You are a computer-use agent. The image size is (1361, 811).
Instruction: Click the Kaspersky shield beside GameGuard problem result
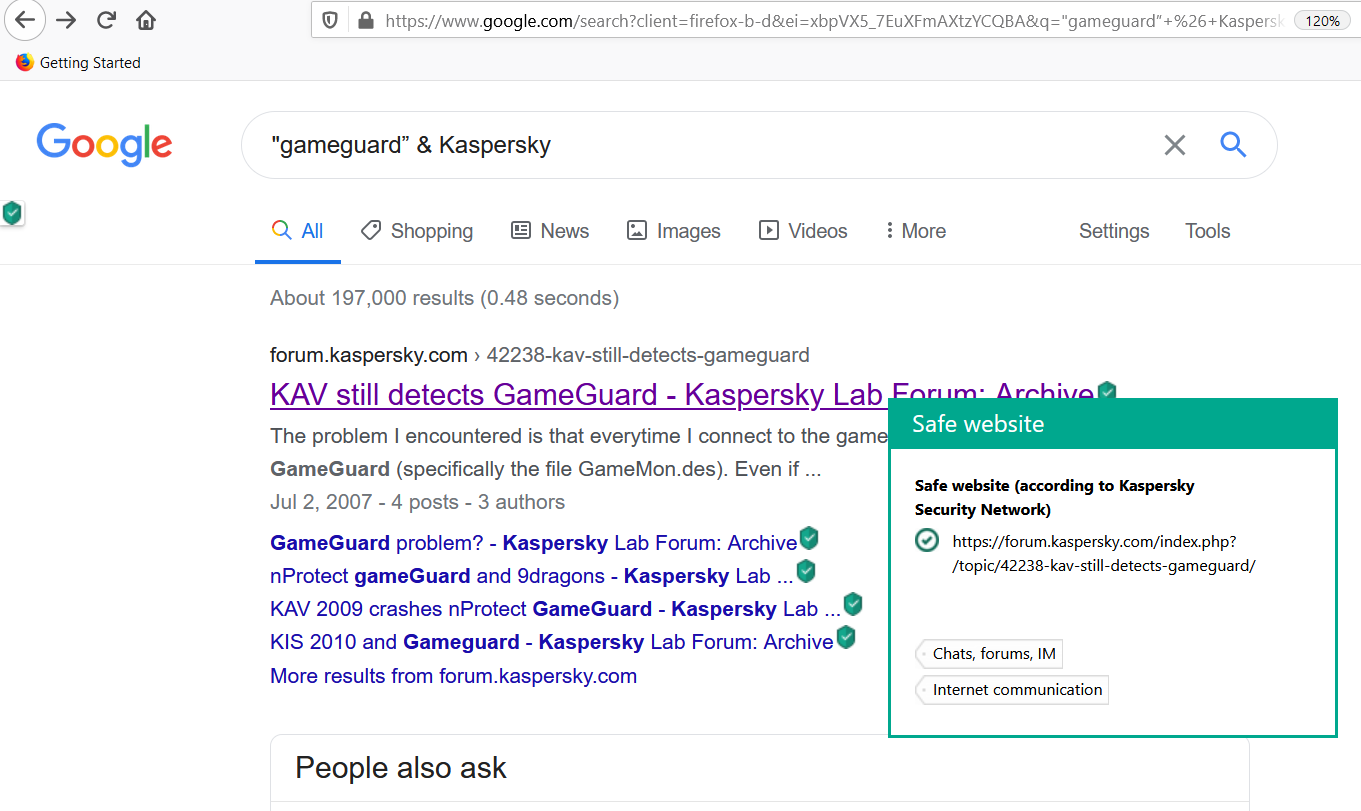[809, 539]
